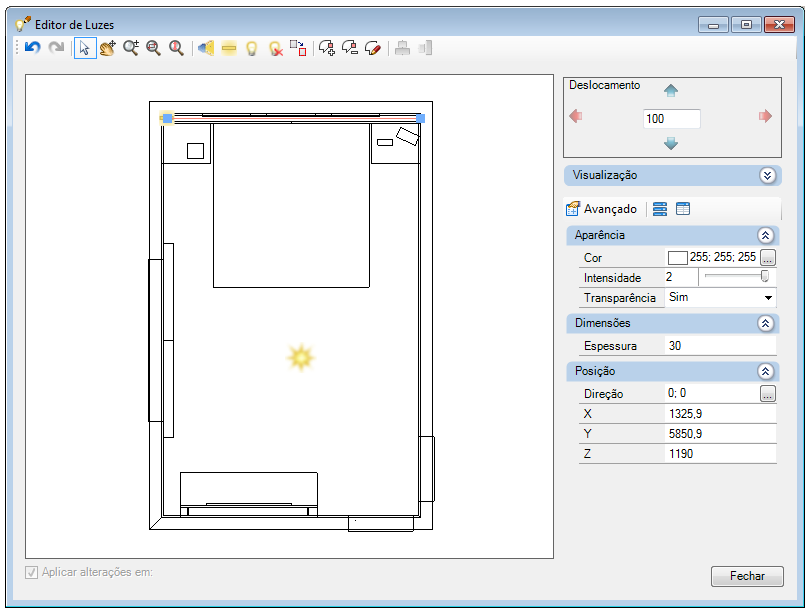Image resolution: width=809 pixels, height=614 pixels.
Task: Select the arrow pointer tool
Action: [x=85, y=49]
